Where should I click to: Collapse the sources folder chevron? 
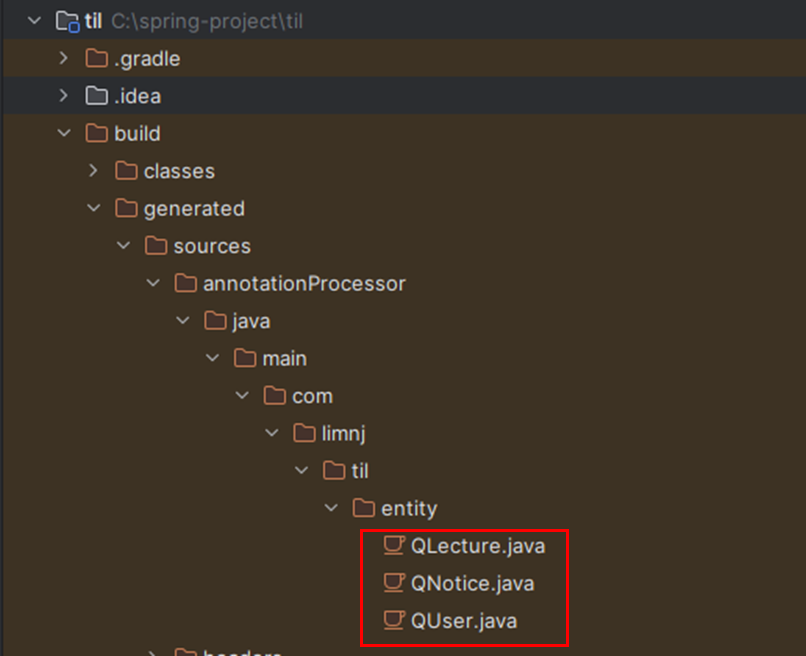tap(123, 246)
